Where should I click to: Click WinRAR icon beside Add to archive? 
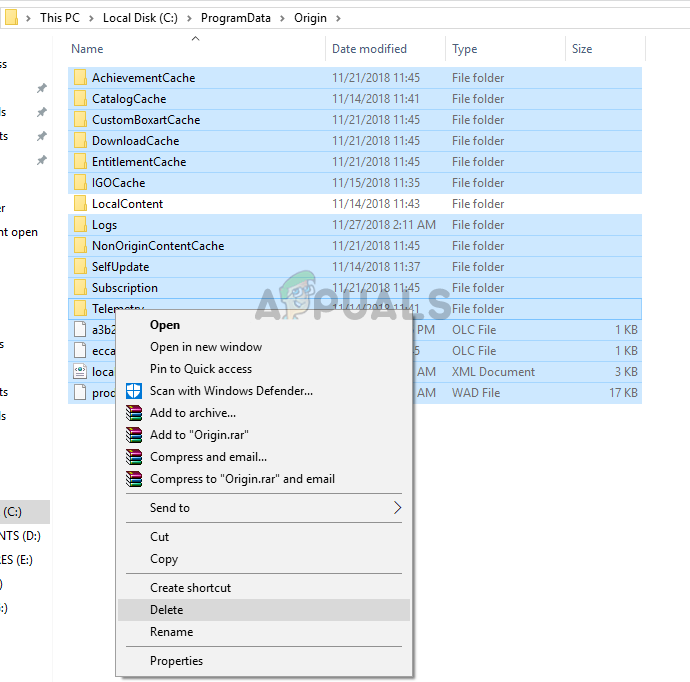pyautogui.click(x=134, y=413)
